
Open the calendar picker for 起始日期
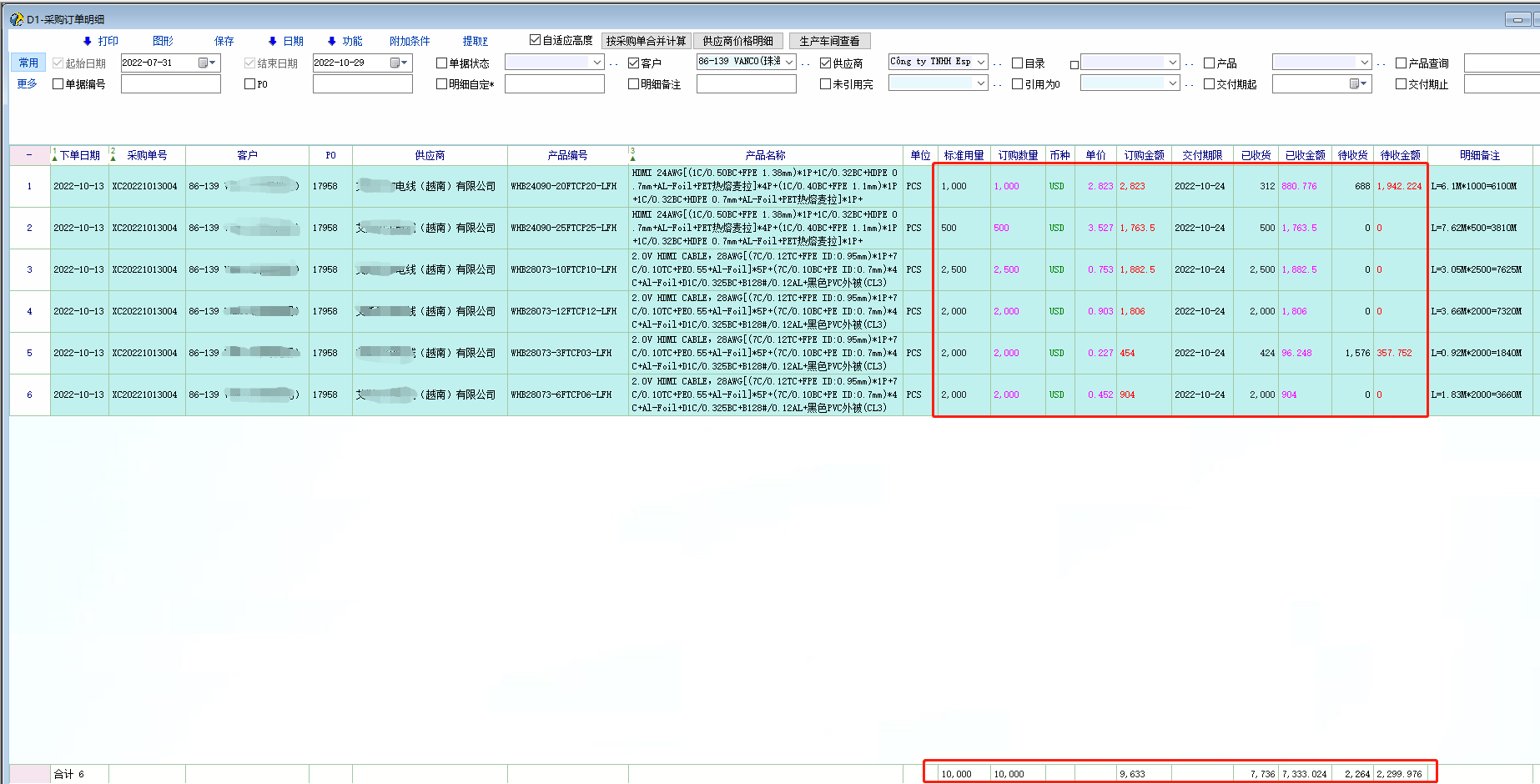click(x=207, y=63)
